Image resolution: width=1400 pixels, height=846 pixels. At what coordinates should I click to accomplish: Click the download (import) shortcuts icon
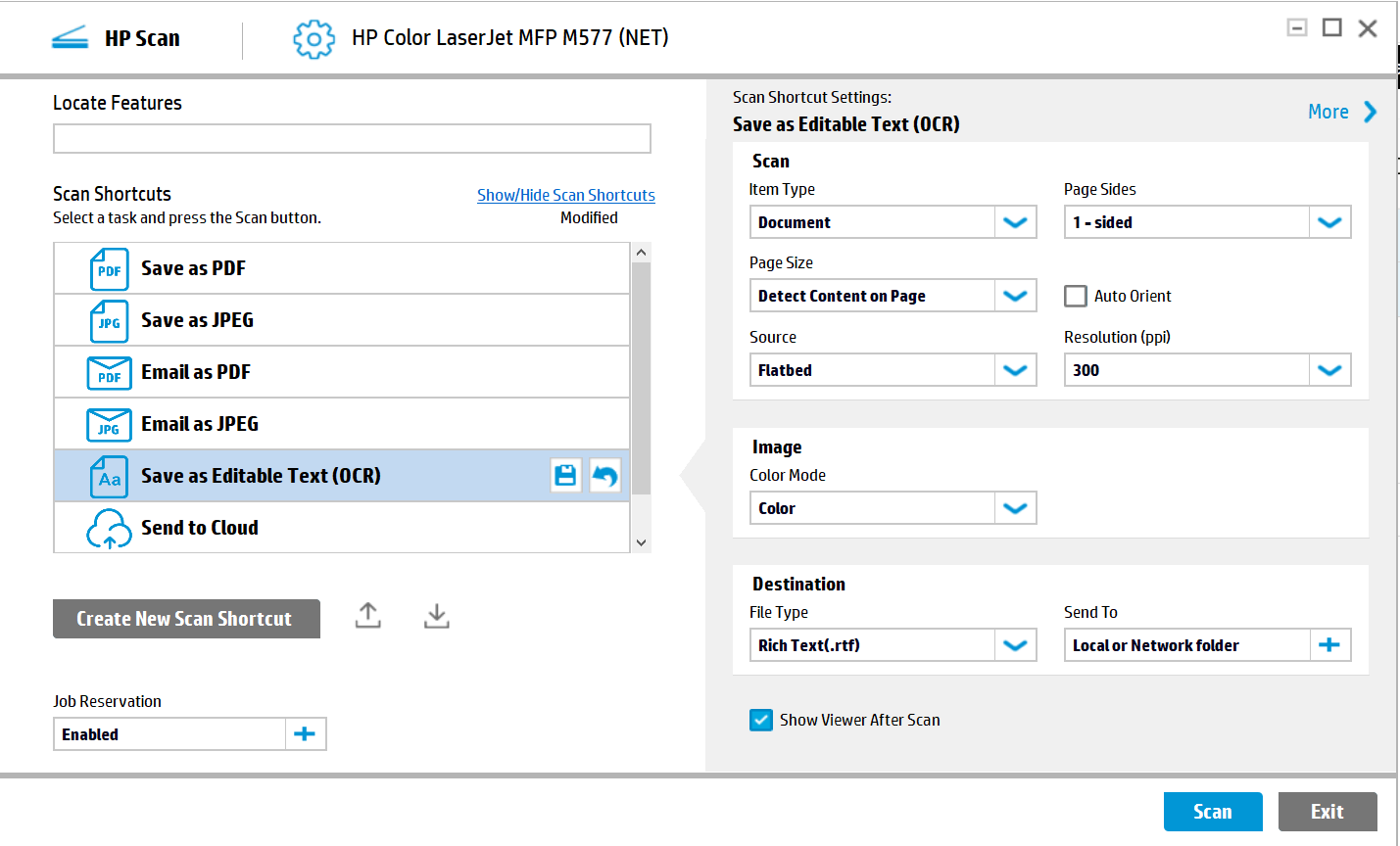436,616
